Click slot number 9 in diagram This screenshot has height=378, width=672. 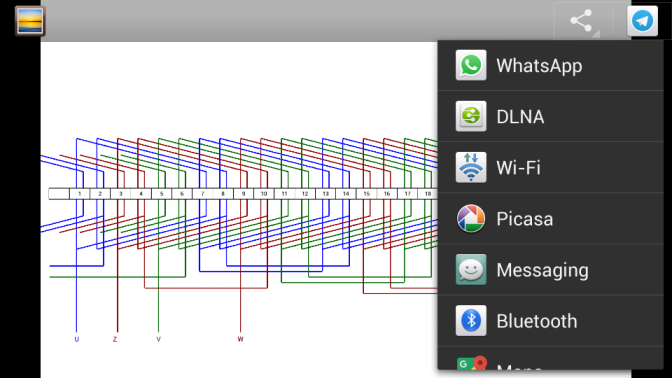click(x=243, y=194)
